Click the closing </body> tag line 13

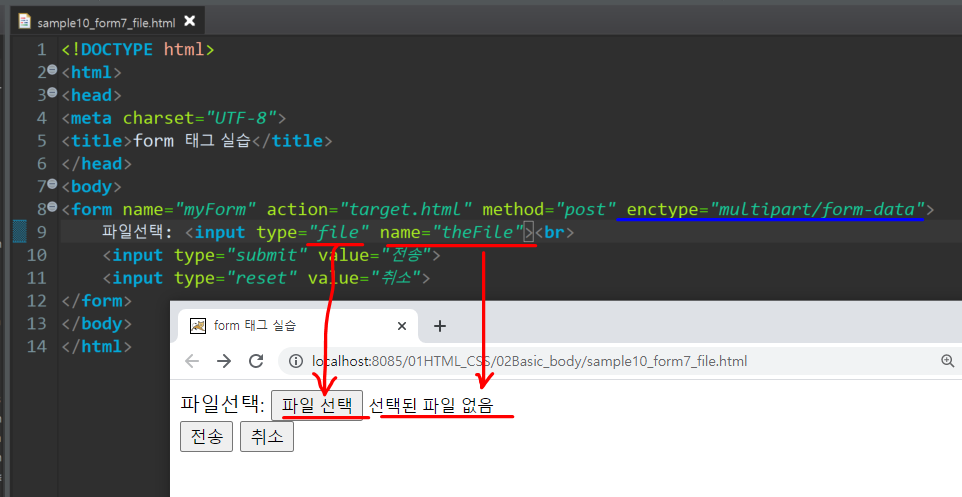click(96, 323)
